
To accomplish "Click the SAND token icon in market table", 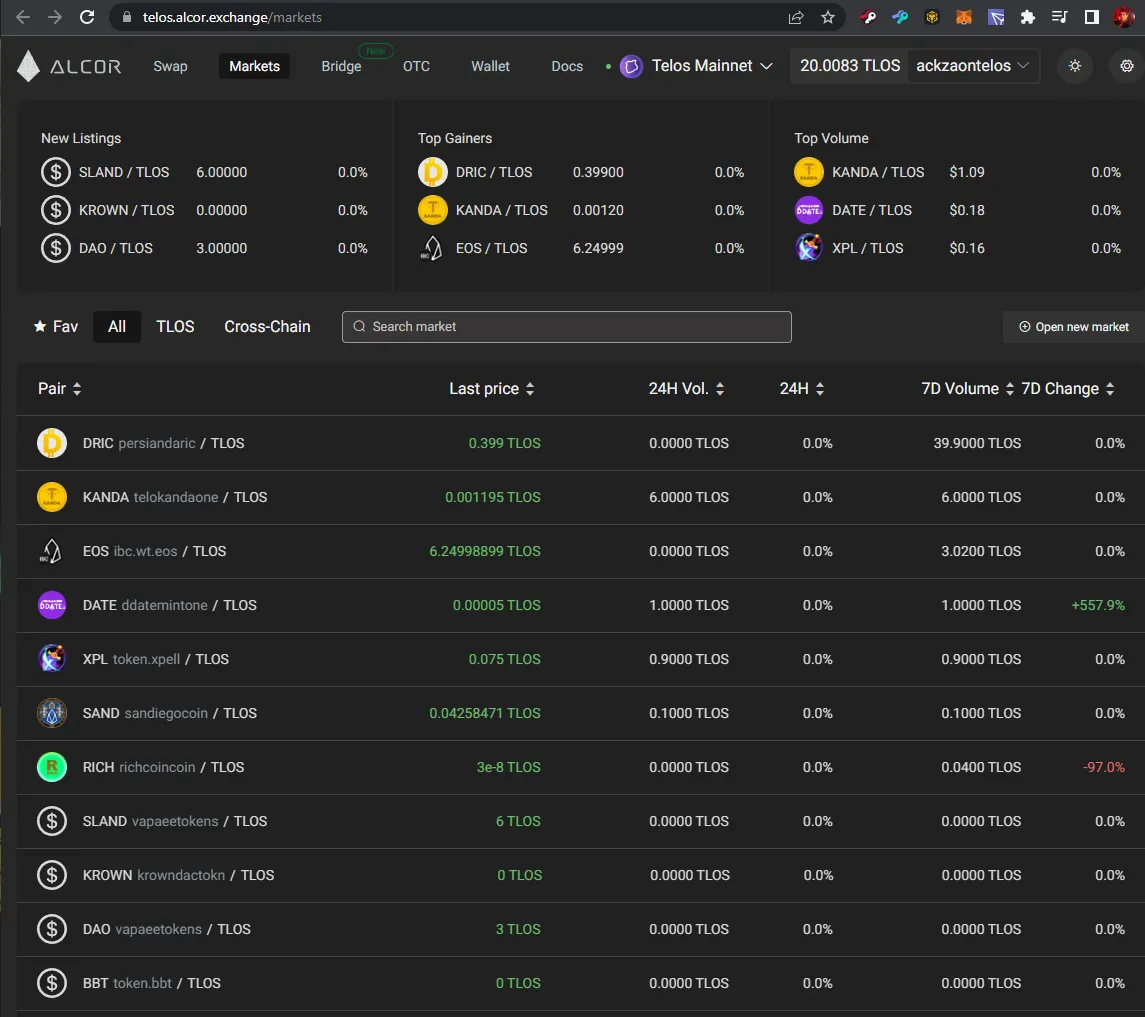I will click(52, 713).
